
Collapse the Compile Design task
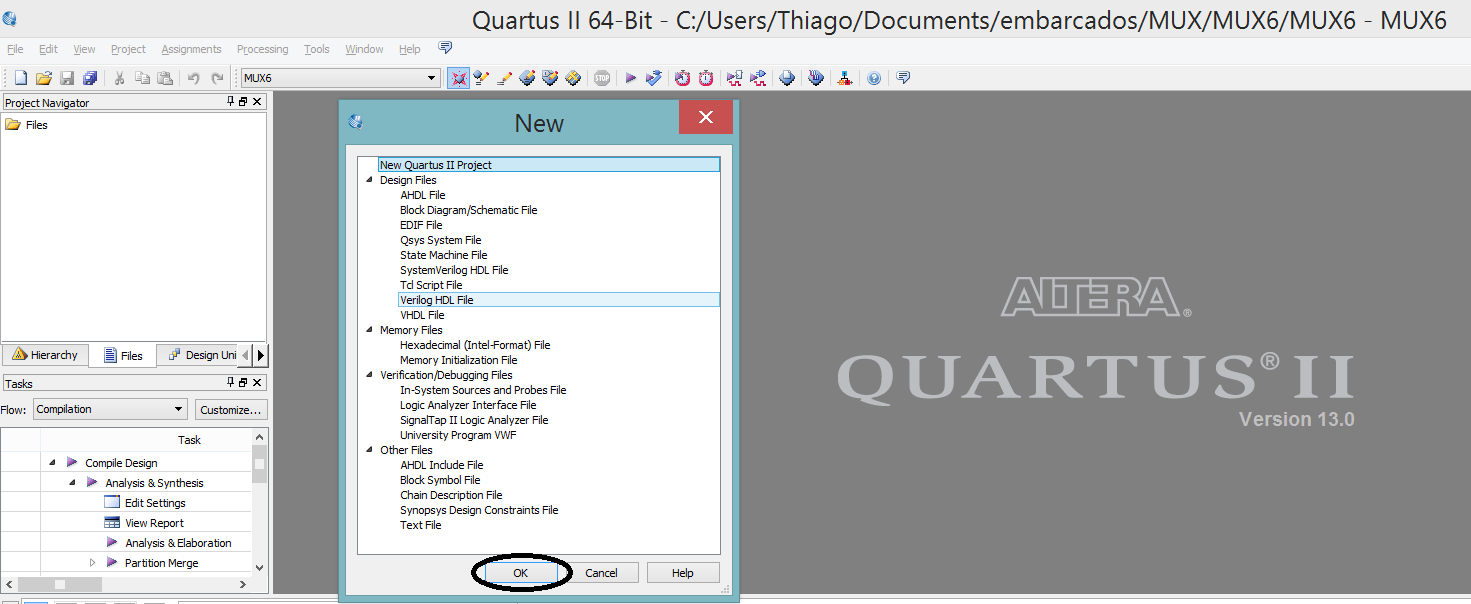point(52,463)
